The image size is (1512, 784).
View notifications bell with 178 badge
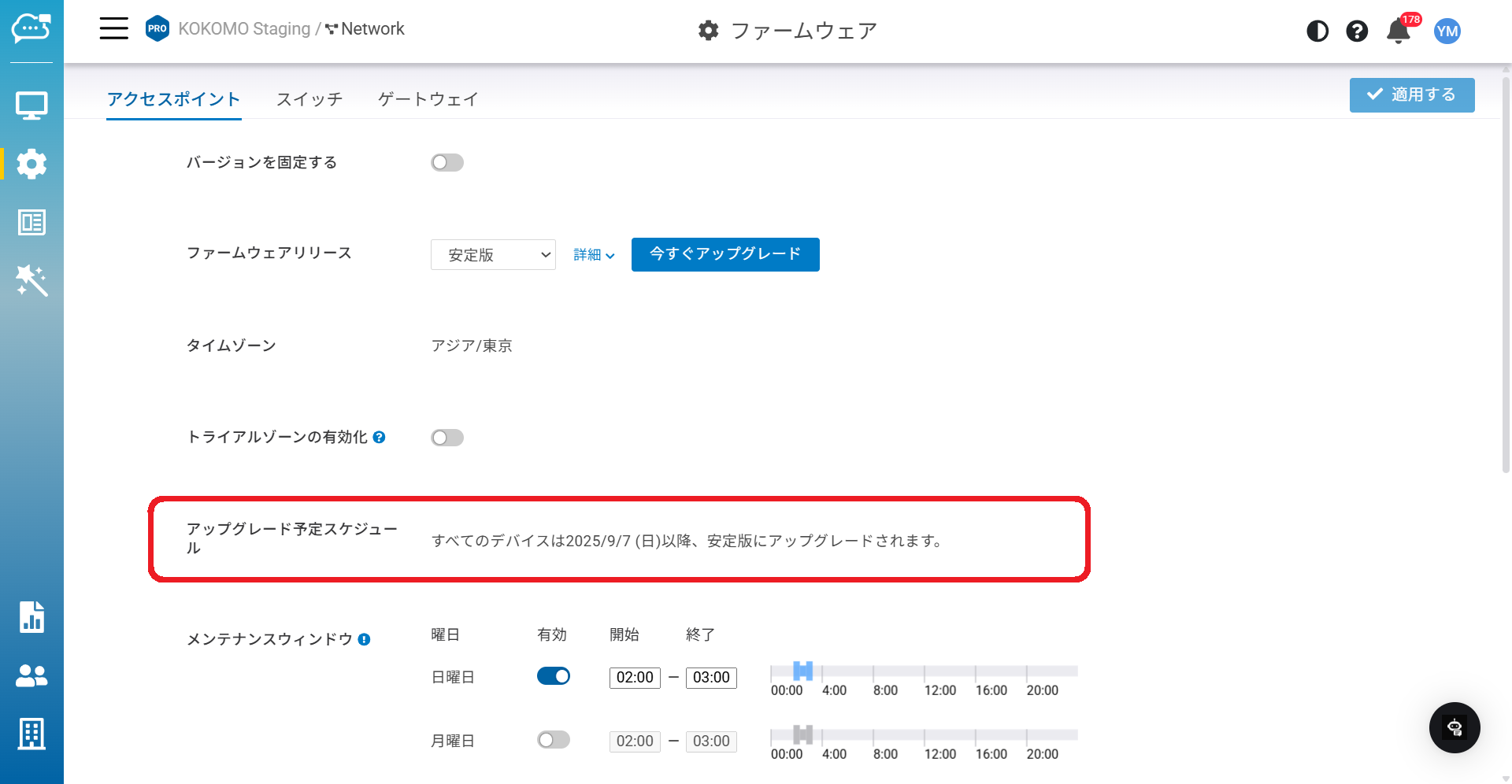click(x=1399, y=31)
